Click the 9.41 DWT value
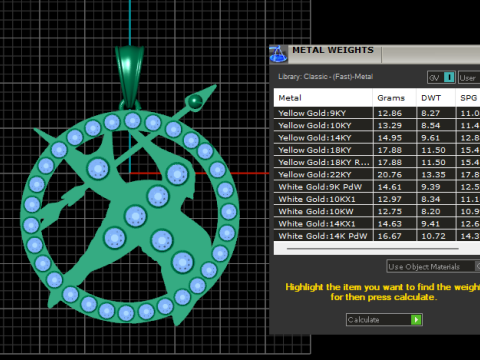Image resolution: width=480 pixels, height=360 pixels. [430, 224]
